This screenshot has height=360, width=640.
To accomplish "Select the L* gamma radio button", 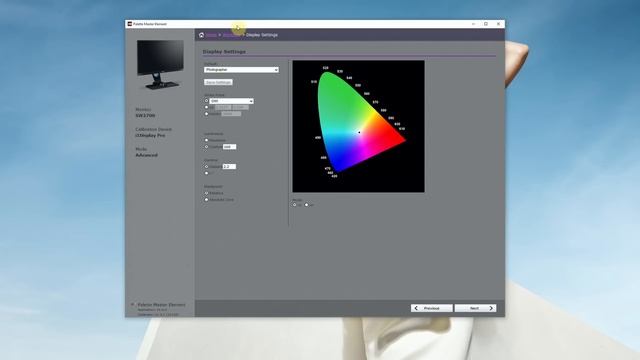I will point(207,173).
